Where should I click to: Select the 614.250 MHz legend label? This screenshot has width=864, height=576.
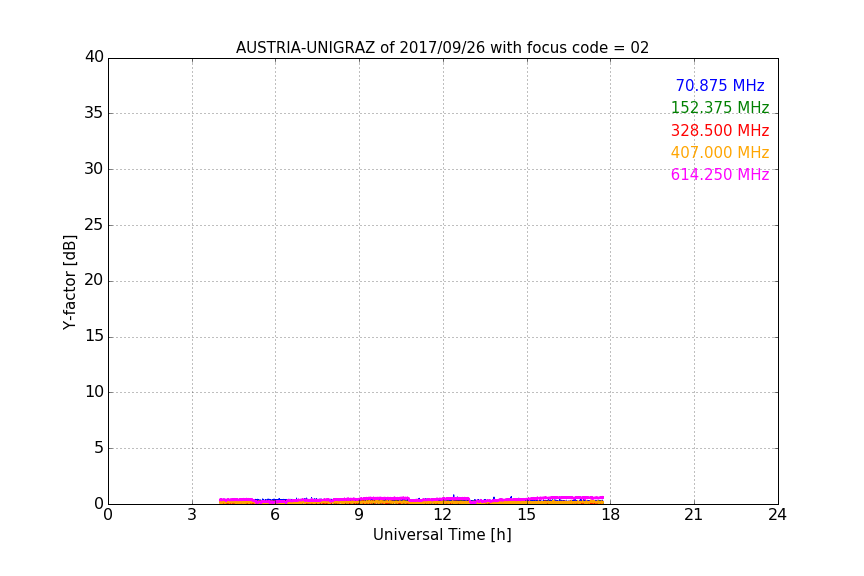click(720, 175)
